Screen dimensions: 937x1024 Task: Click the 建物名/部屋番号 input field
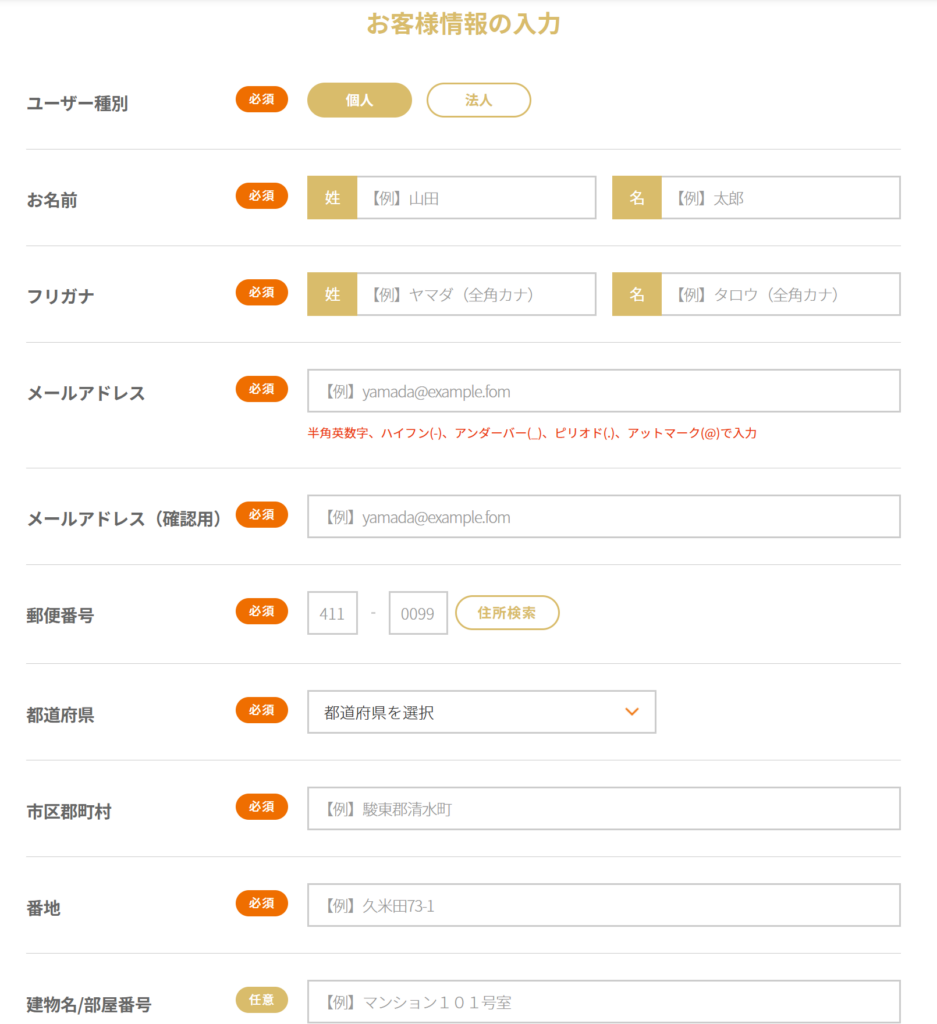(x=604, y=1002)
